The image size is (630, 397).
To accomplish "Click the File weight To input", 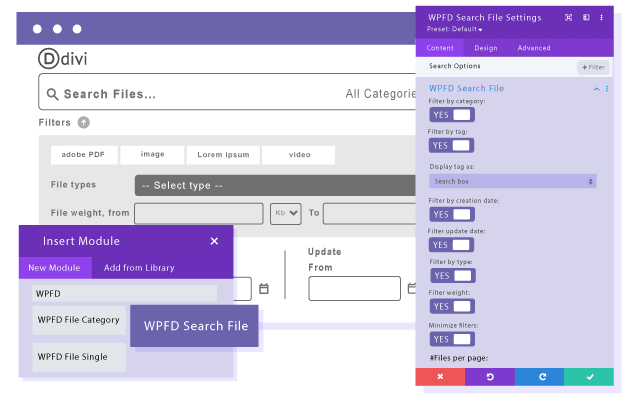I will (369, 213).
